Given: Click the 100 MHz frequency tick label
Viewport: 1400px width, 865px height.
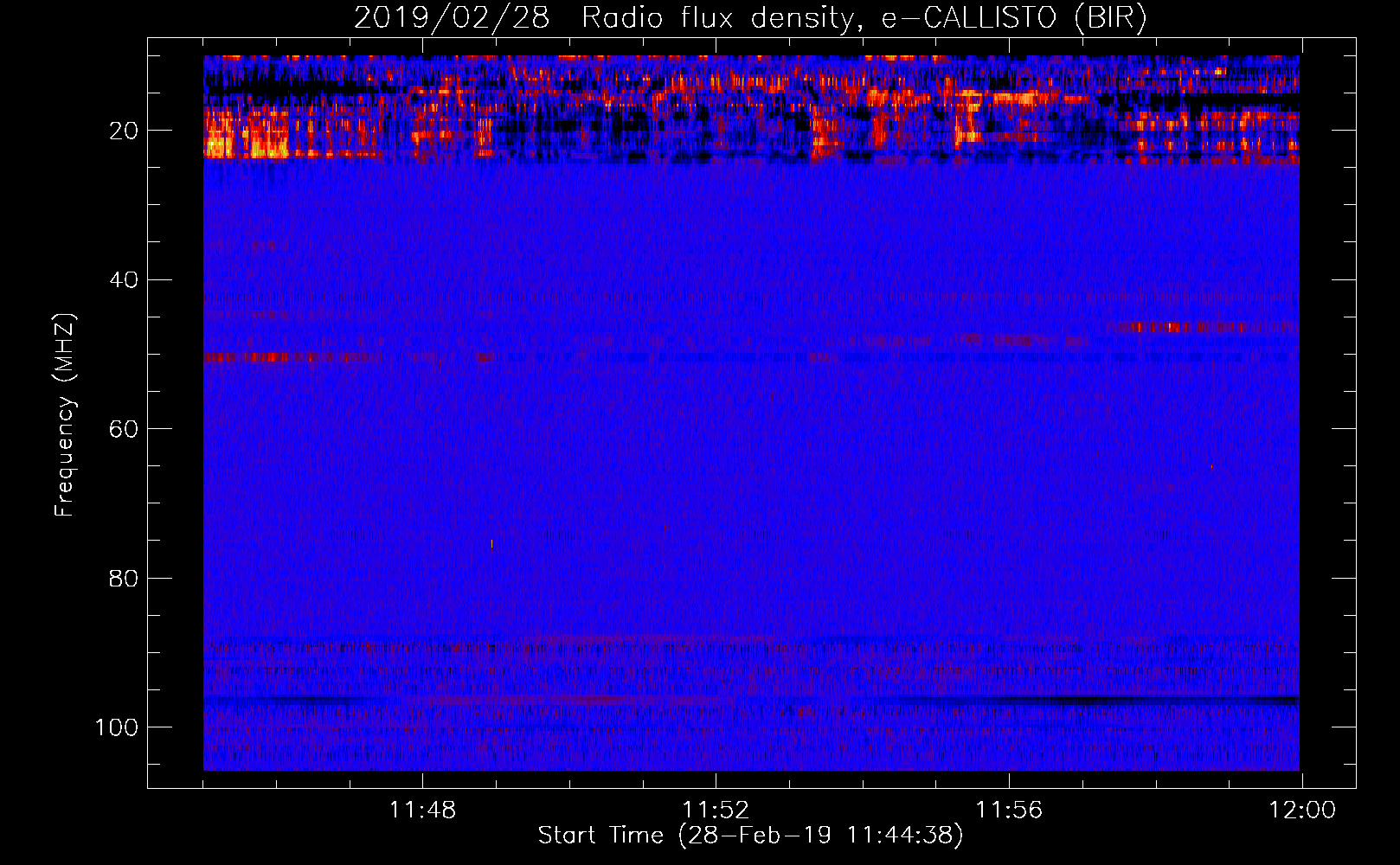Looking at the screenshot, I should (117, 727).
